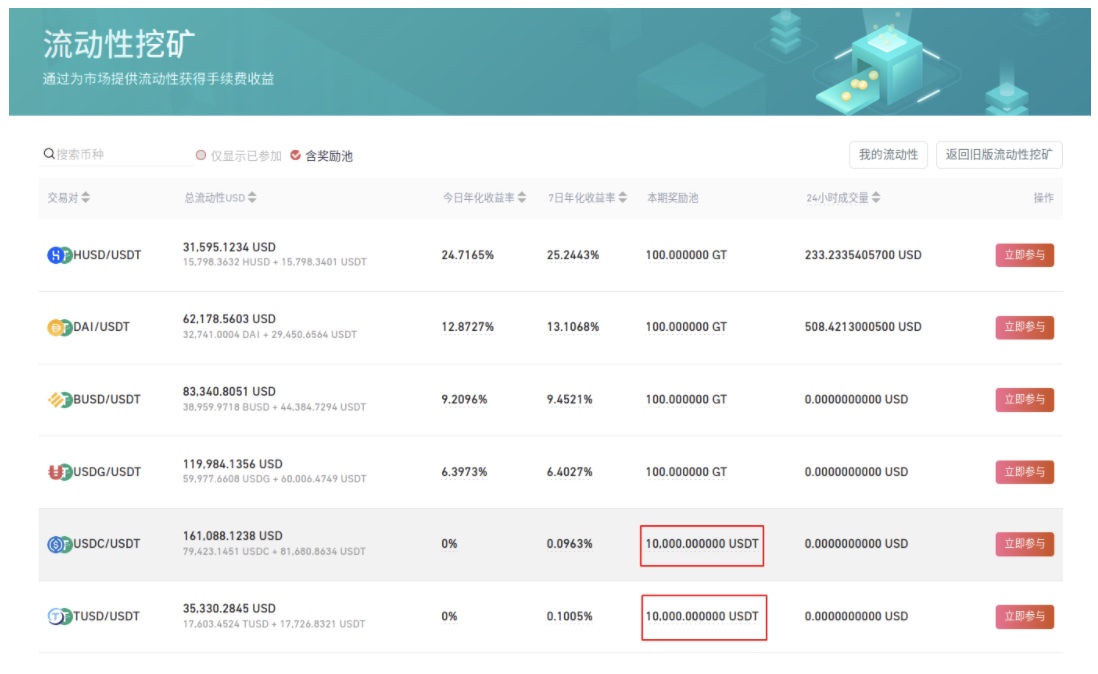Sort by 交易对 column arrows

point(86,198)
